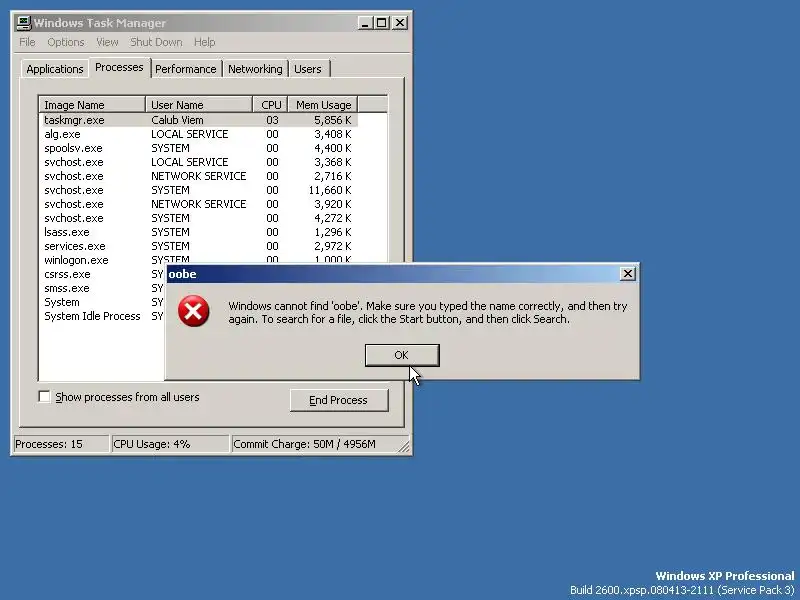
Task: Click the Calub Viem user name cell
Action: 177,120
